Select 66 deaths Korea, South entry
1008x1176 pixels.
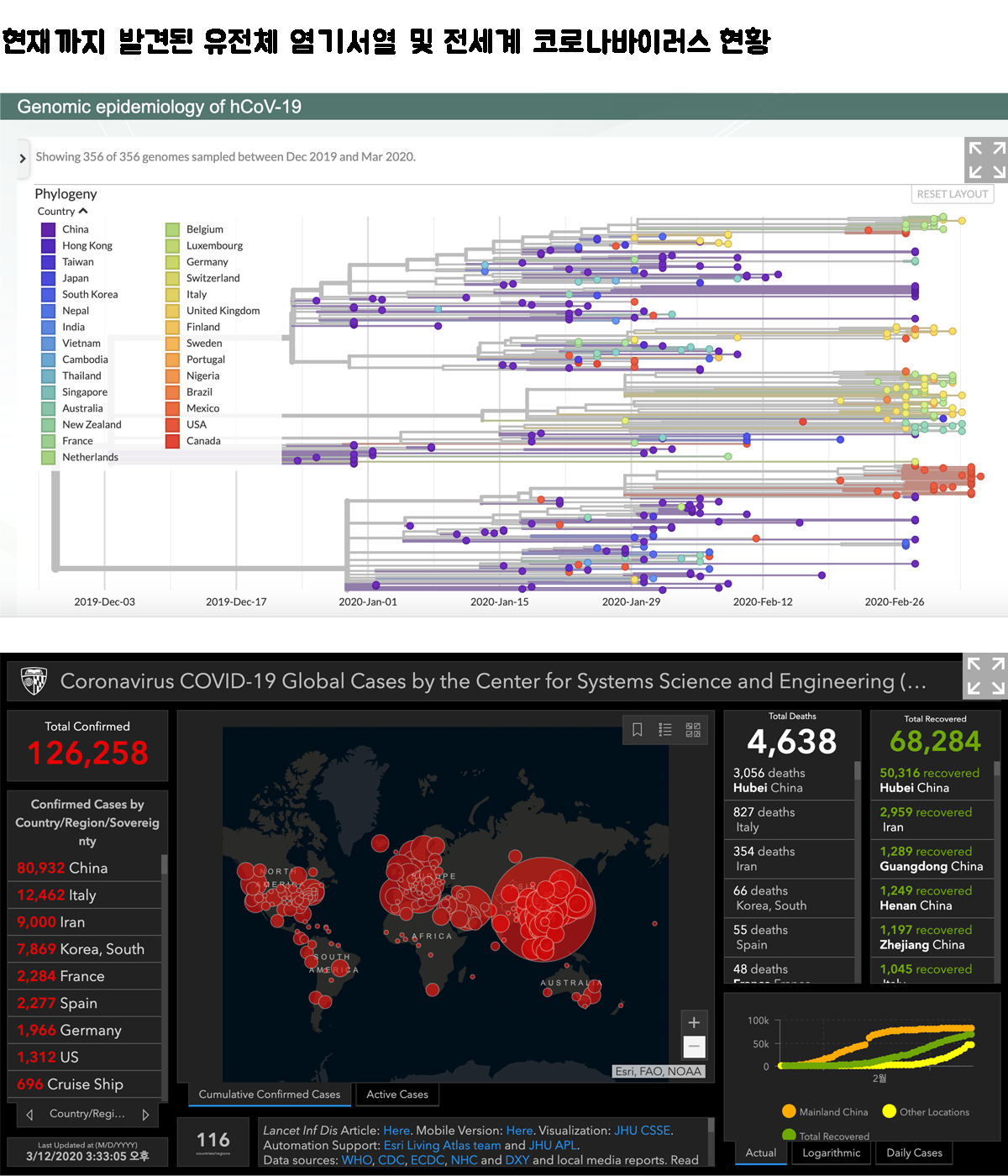[x=790, y=898]
